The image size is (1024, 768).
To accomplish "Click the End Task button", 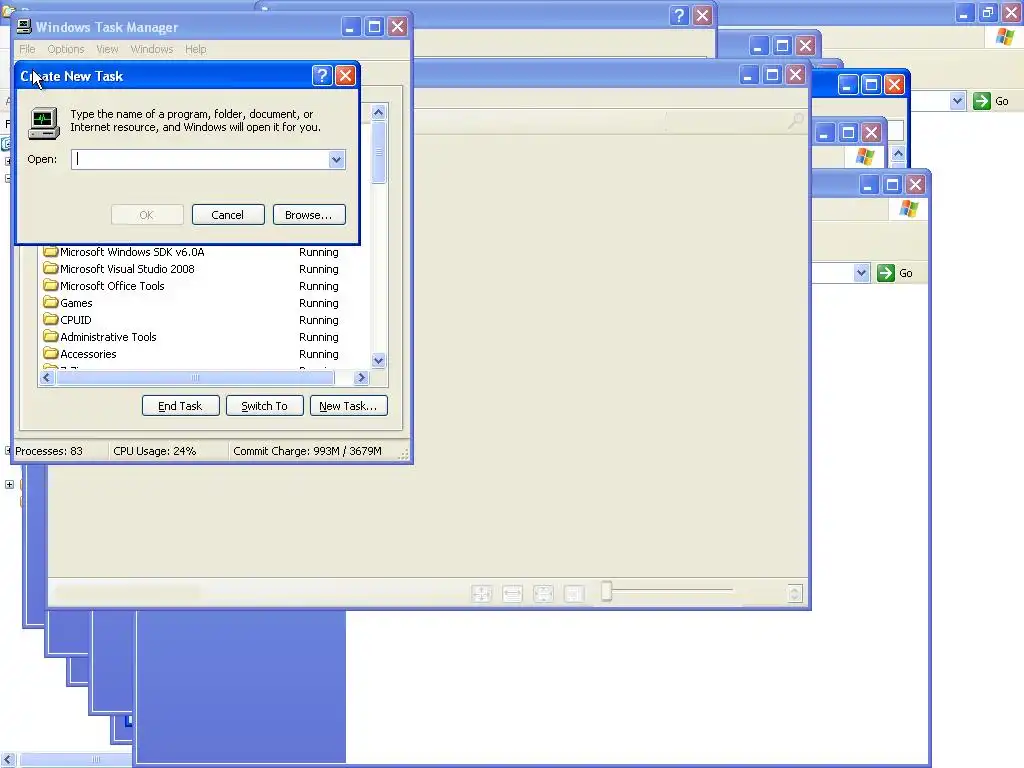I will (180, 406).
